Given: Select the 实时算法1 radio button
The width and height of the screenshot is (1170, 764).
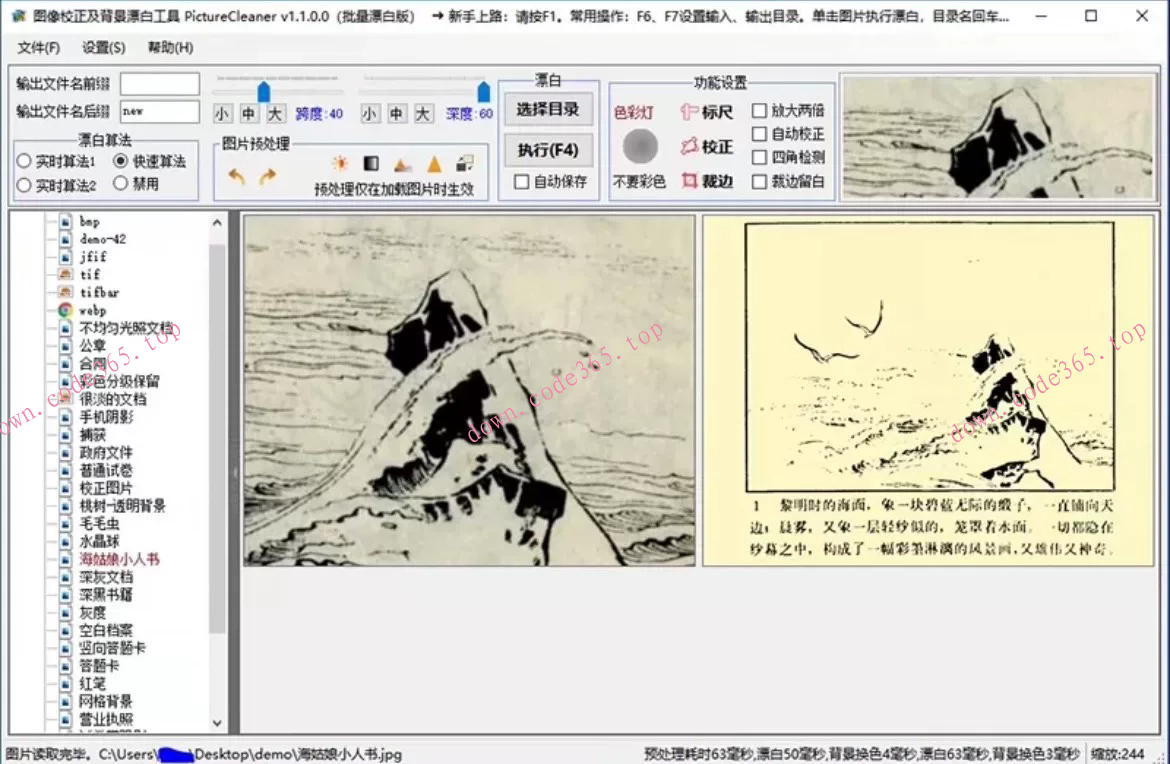Looking at the screenshot, I should tap(24, 161).
